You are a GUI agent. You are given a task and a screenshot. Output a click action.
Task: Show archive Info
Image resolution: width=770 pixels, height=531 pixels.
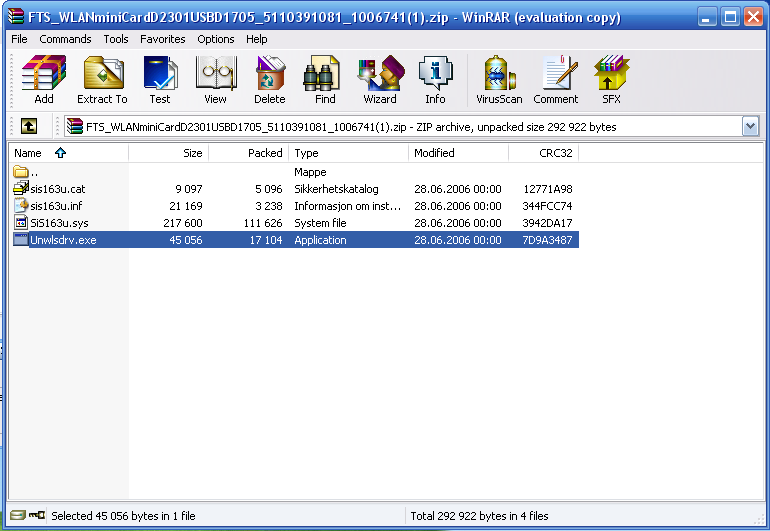[435, 80]
